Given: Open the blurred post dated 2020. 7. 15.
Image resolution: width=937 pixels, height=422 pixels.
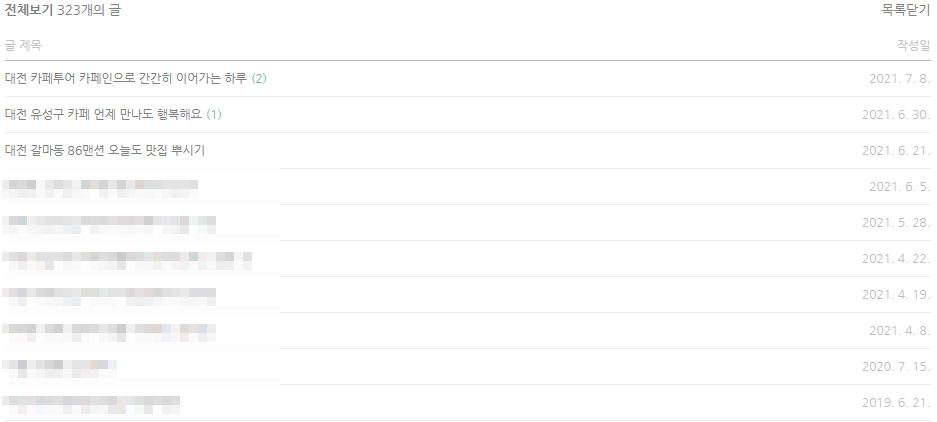Looking at the screenshot, I should 60,366.
